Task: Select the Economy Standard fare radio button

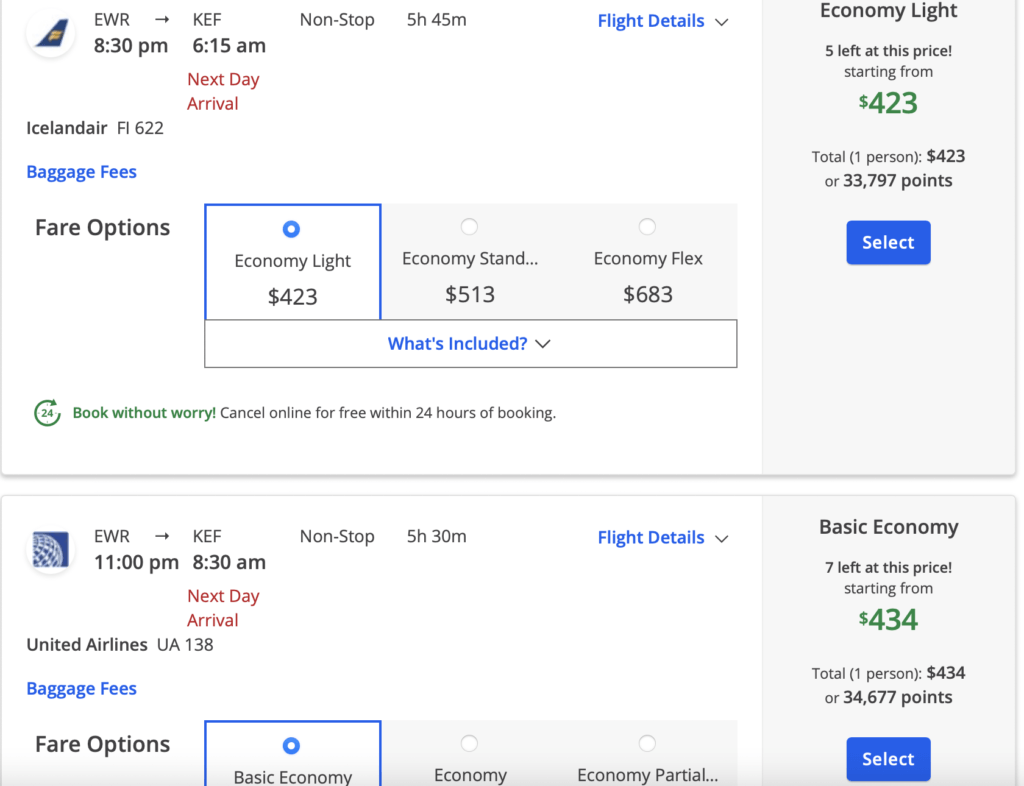Action: point(470,227)
